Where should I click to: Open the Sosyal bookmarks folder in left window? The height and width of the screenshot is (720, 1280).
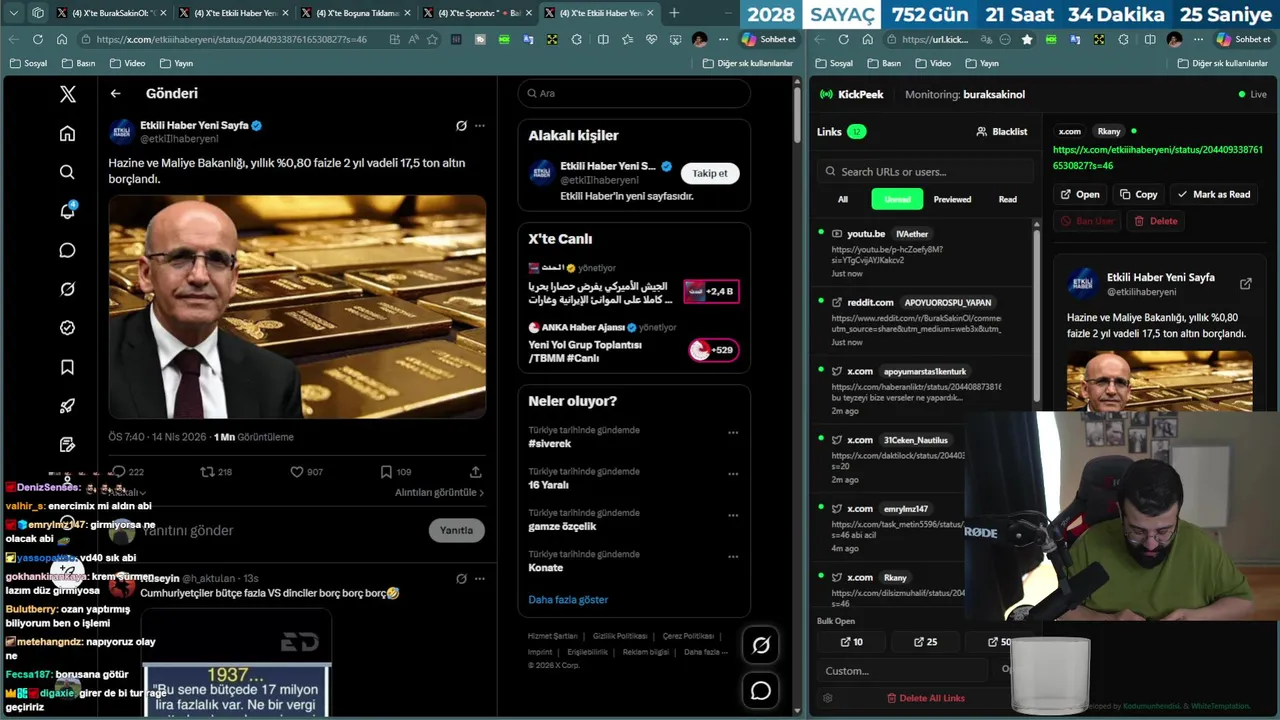pyautogui.click(x=28, y=63)
